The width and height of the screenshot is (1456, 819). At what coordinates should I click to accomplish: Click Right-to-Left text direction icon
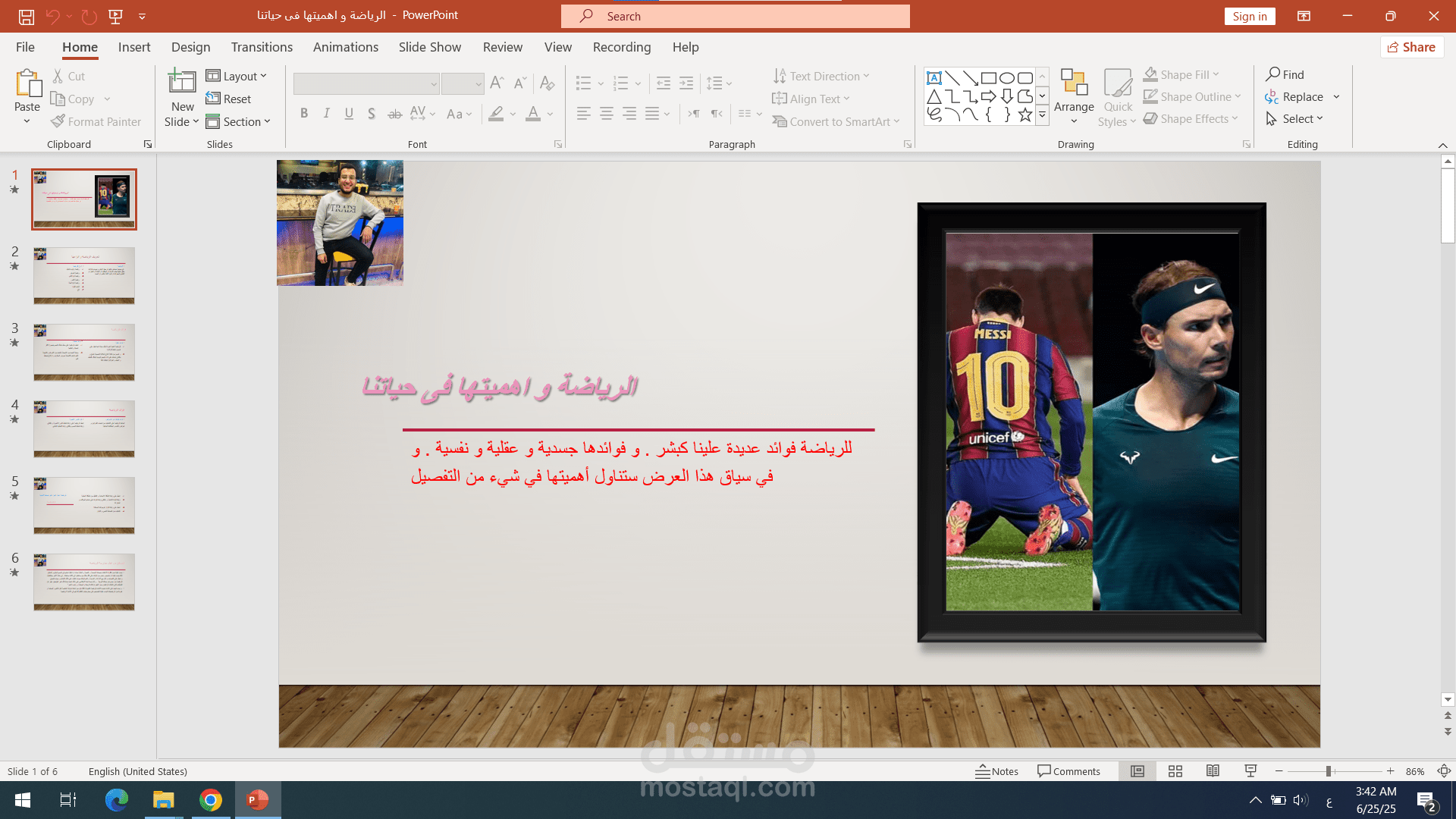pyautogui.click(x=717, y=114)
